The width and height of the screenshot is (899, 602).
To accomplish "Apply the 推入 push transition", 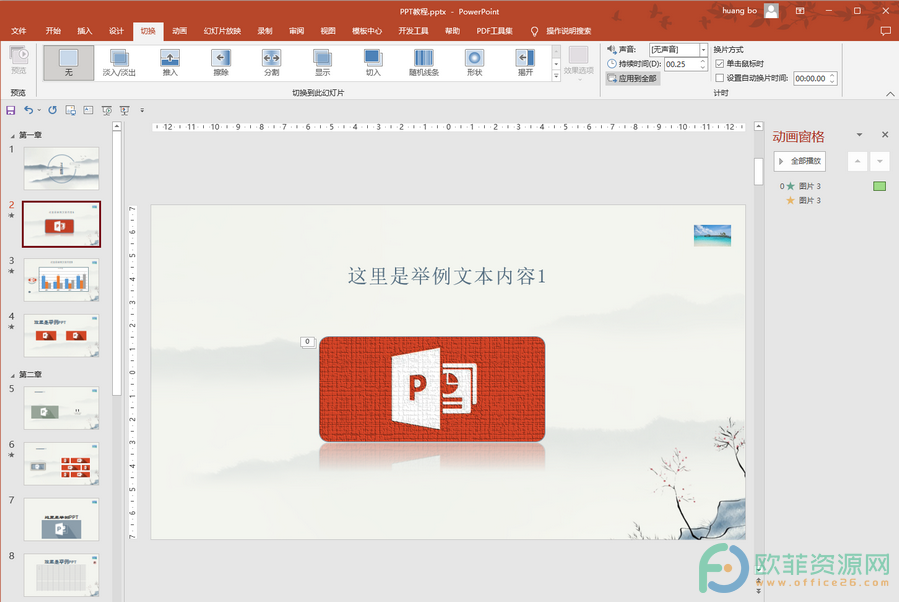I will point(170,62).
